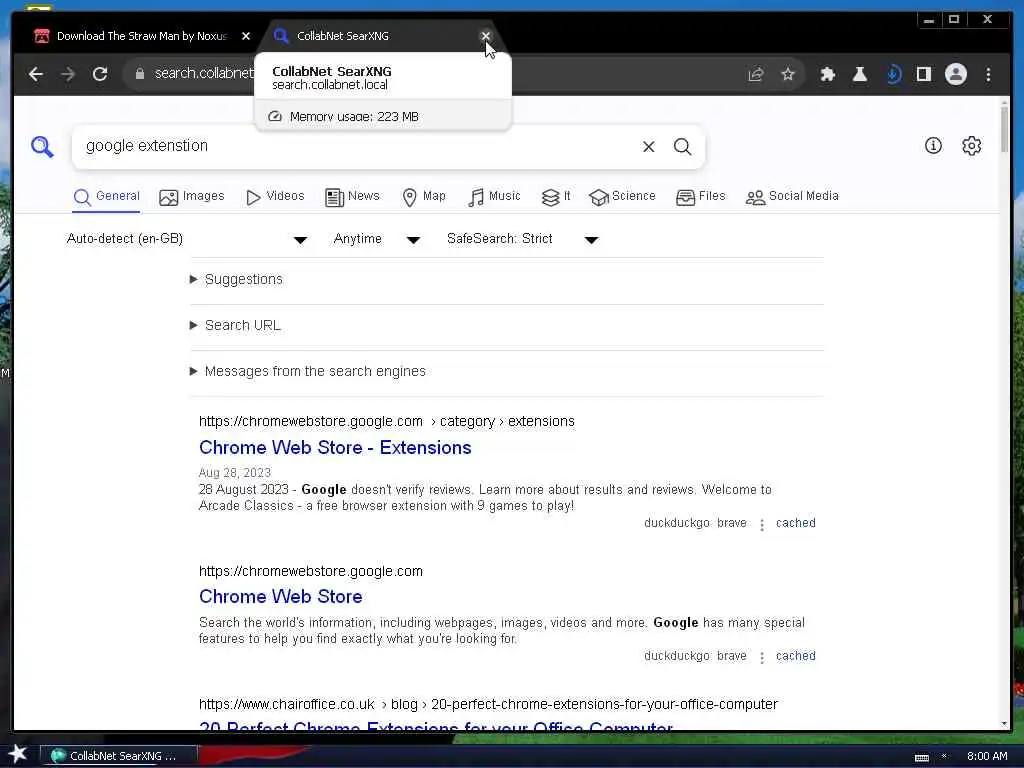The width and height of the screenshot is (1024, 768).
Task: Click the keyboard layout tray icon
Action: coord(921,757)
